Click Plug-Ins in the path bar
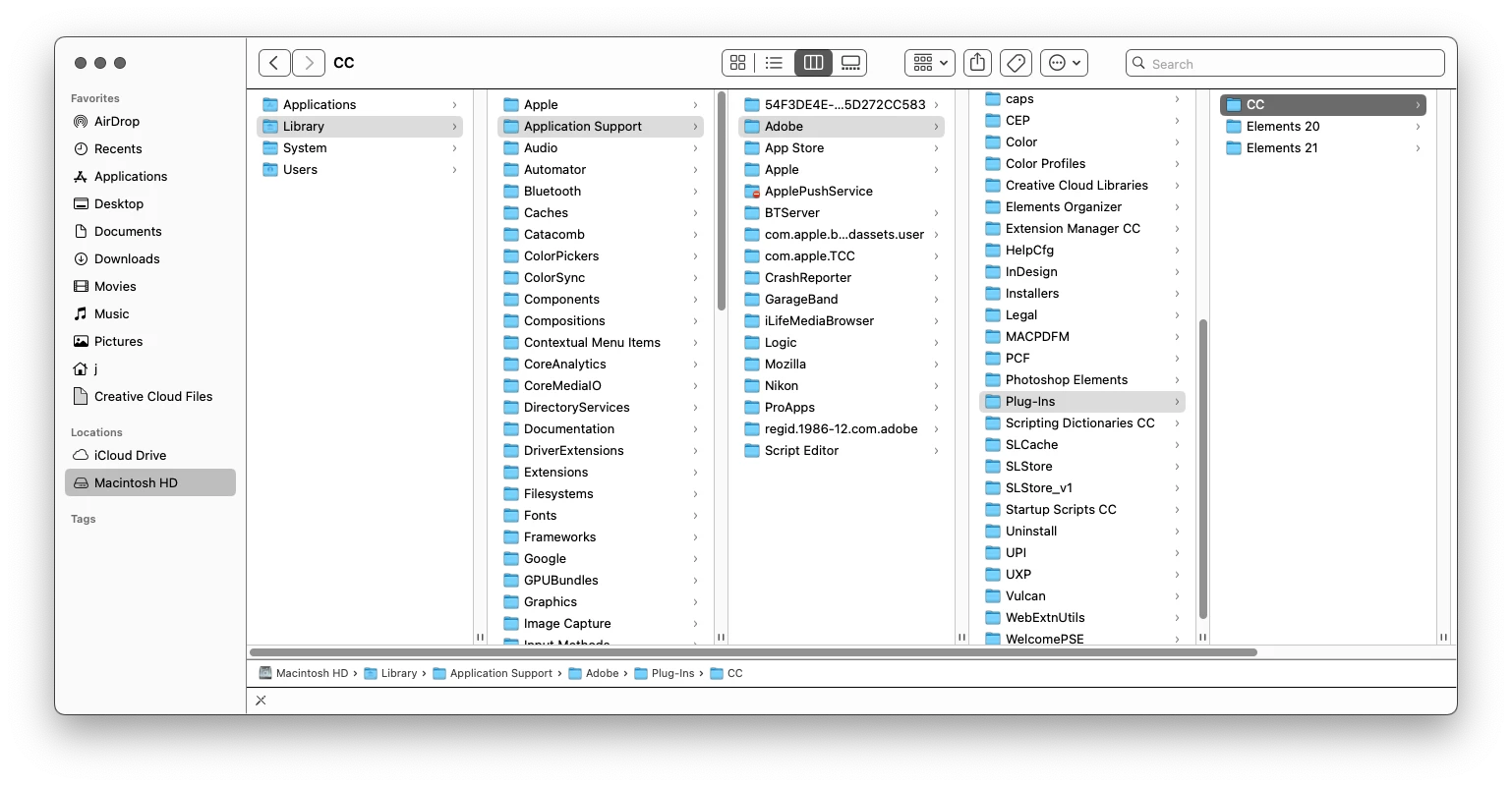The image size is (1512, 787). pos(665,674)
